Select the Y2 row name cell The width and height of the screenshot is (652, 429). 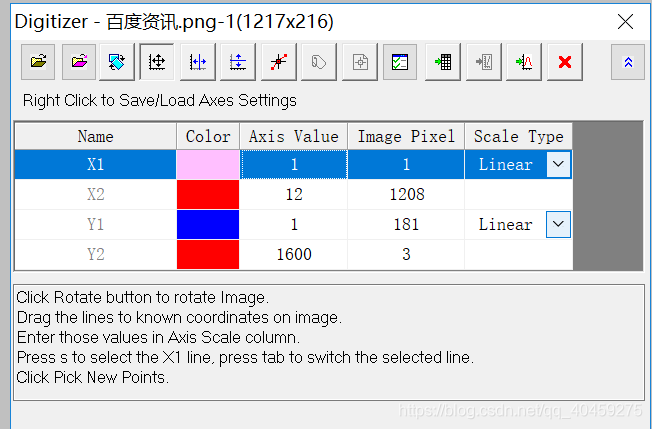click(x=96, y=254)
